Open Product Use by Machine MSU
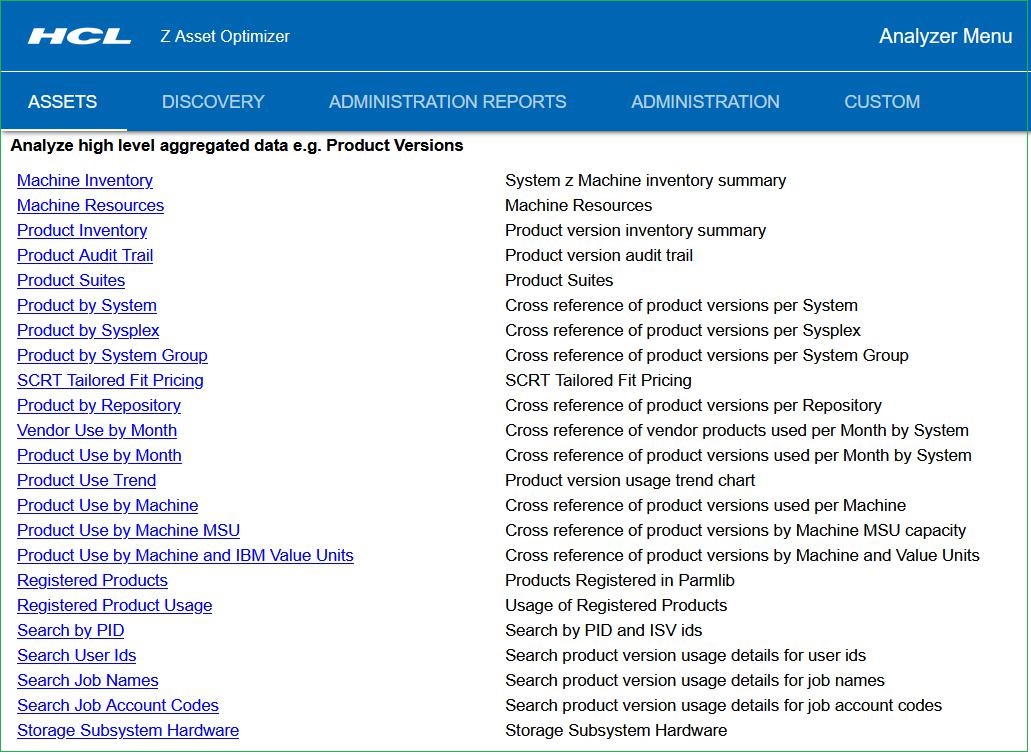The height and width of the screenshot is (755, 1031). point(128,531)
